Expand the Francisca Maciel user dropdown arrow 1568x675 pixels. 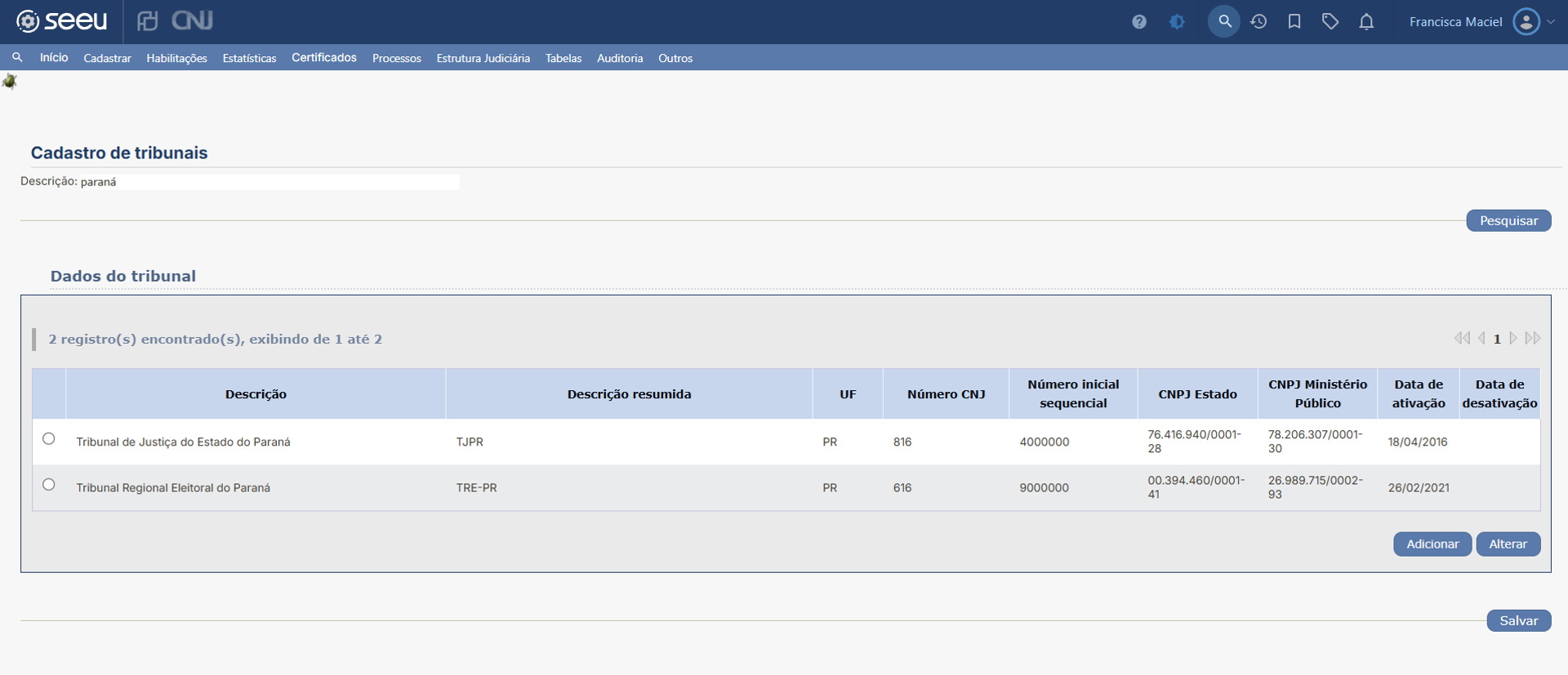click(x=1551, y=22)
